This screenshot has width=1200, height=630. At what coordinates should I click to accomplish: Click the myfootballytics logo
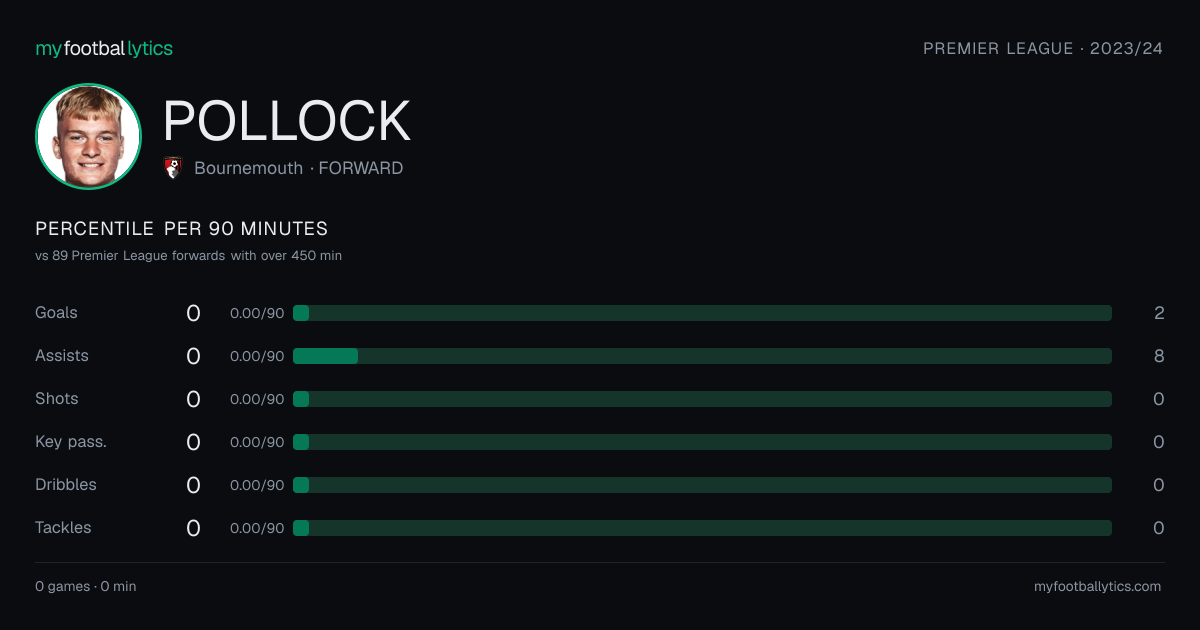(104, 49)
